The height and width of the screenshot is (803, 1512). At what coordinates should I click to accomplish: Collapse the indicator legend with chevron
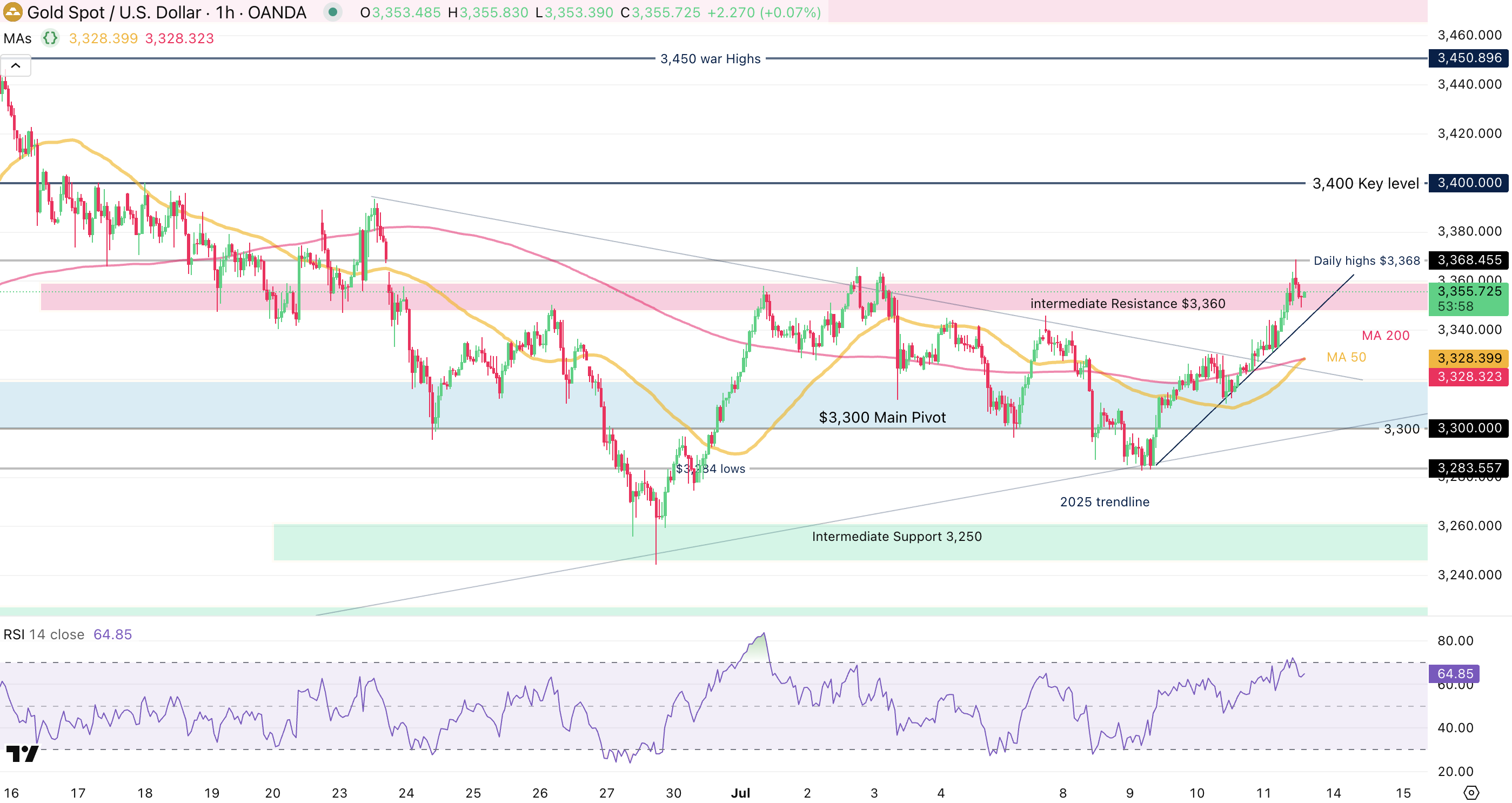[x=16, y=66]
